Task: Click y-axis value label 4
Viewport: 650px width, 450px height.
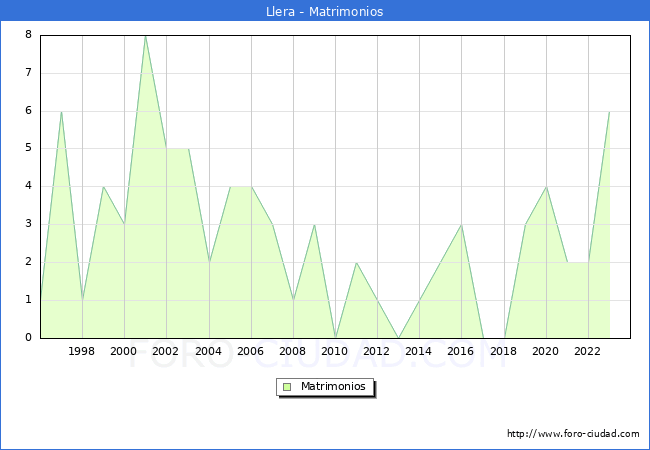Action: pos(28,186)
